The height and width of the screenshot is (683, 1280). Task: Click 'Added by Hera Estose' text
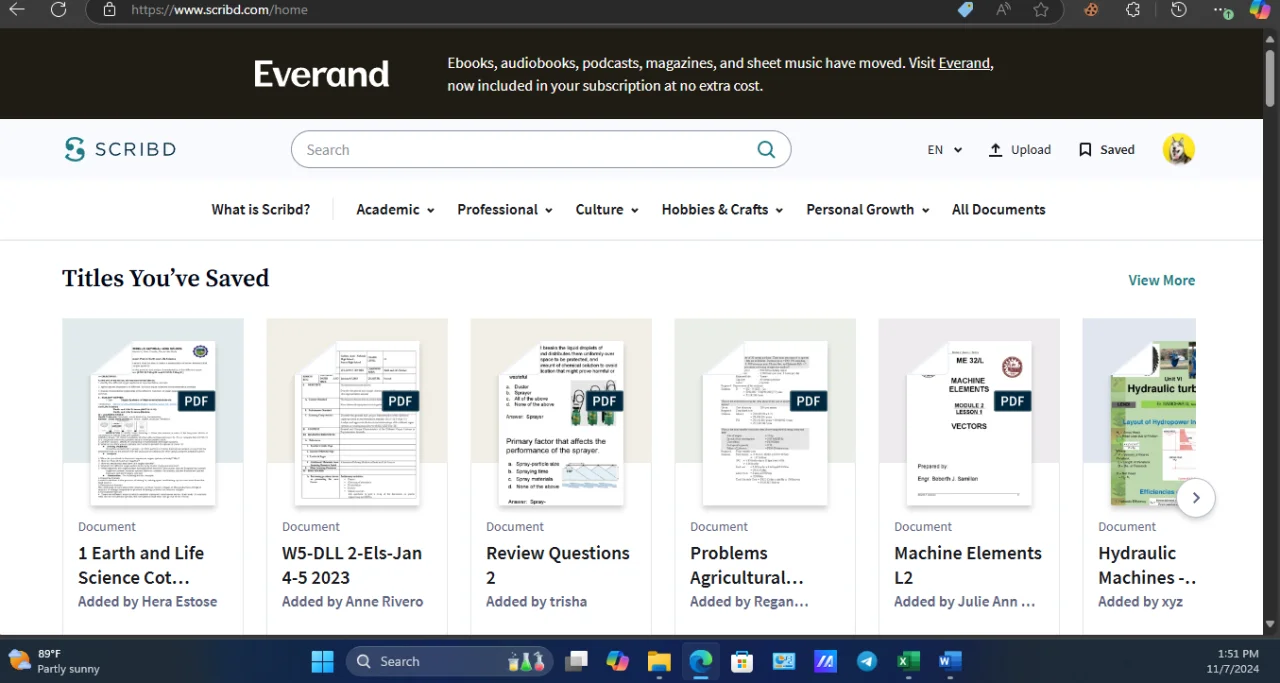[147, 602]
